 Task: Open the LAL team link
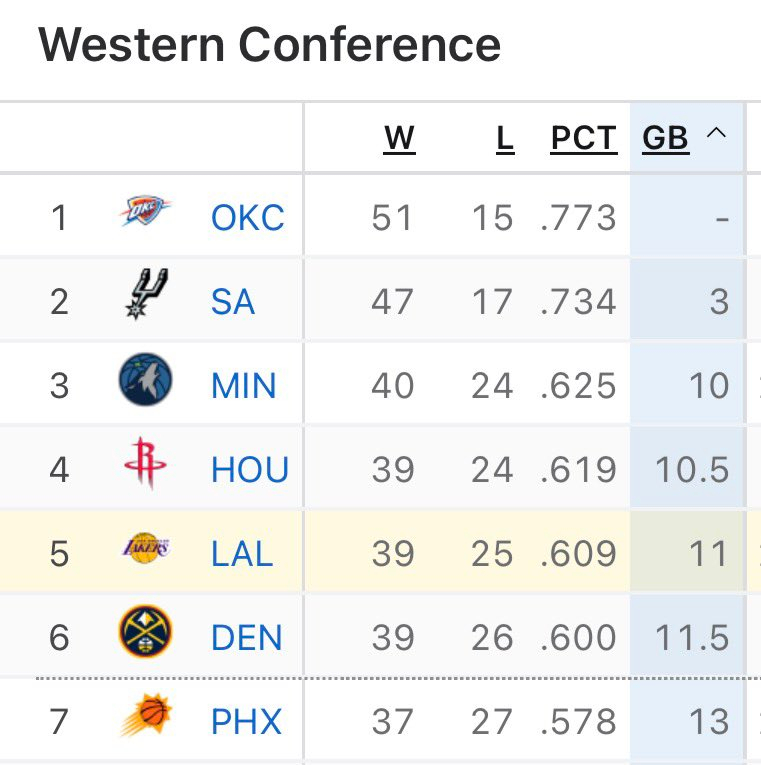242,553
